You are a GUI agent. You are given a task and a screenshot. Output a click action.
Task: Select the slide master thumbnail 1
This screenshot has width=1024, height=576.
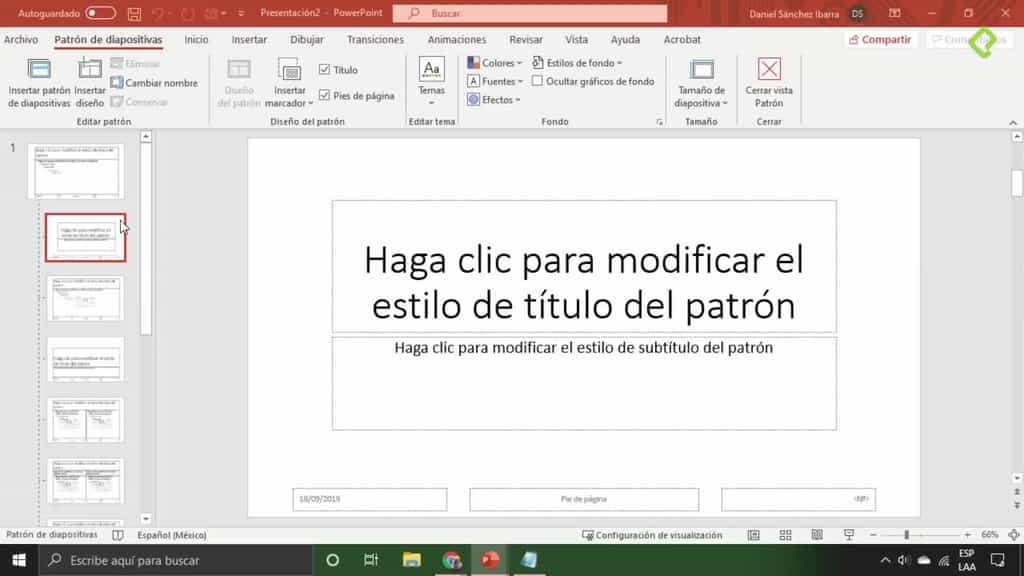(76, 171)
